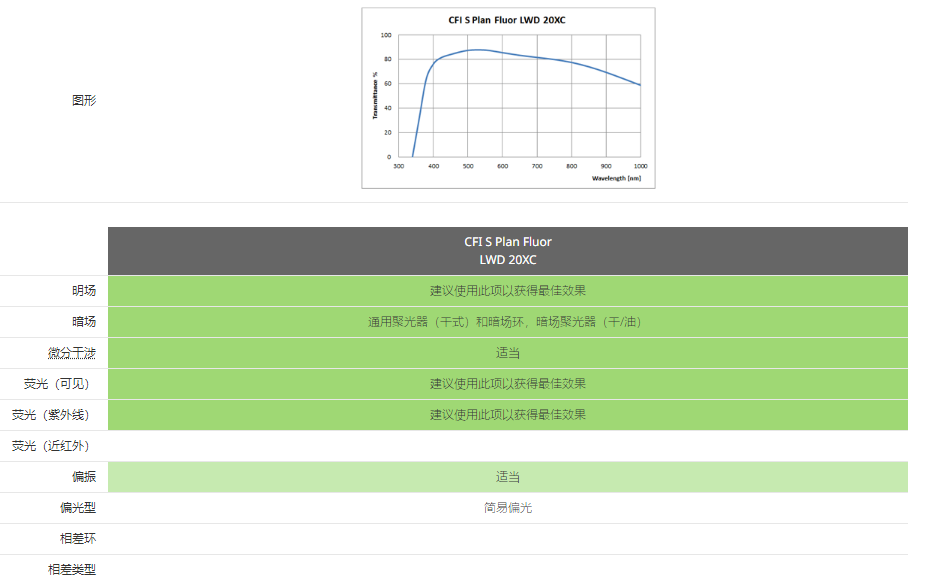Click the recommendation cell in 荧光（可见）row
The height and width of the screenshot is (583, 926).
pyautogui.click(x=508, y=384)
